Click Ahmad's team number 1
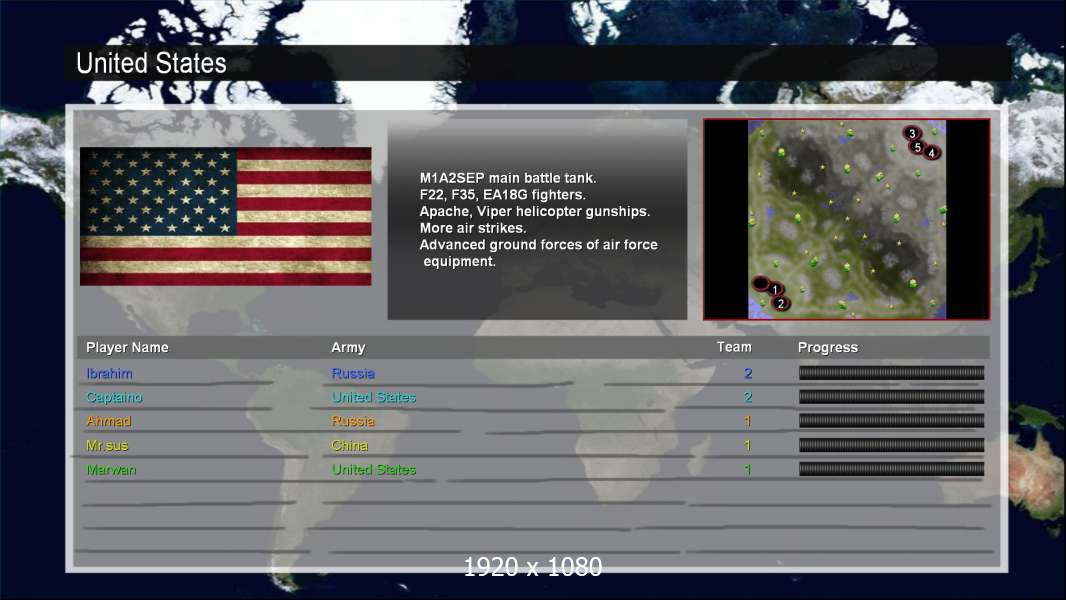Screen dimensions: 1066x600 click(x=748, y=421)
